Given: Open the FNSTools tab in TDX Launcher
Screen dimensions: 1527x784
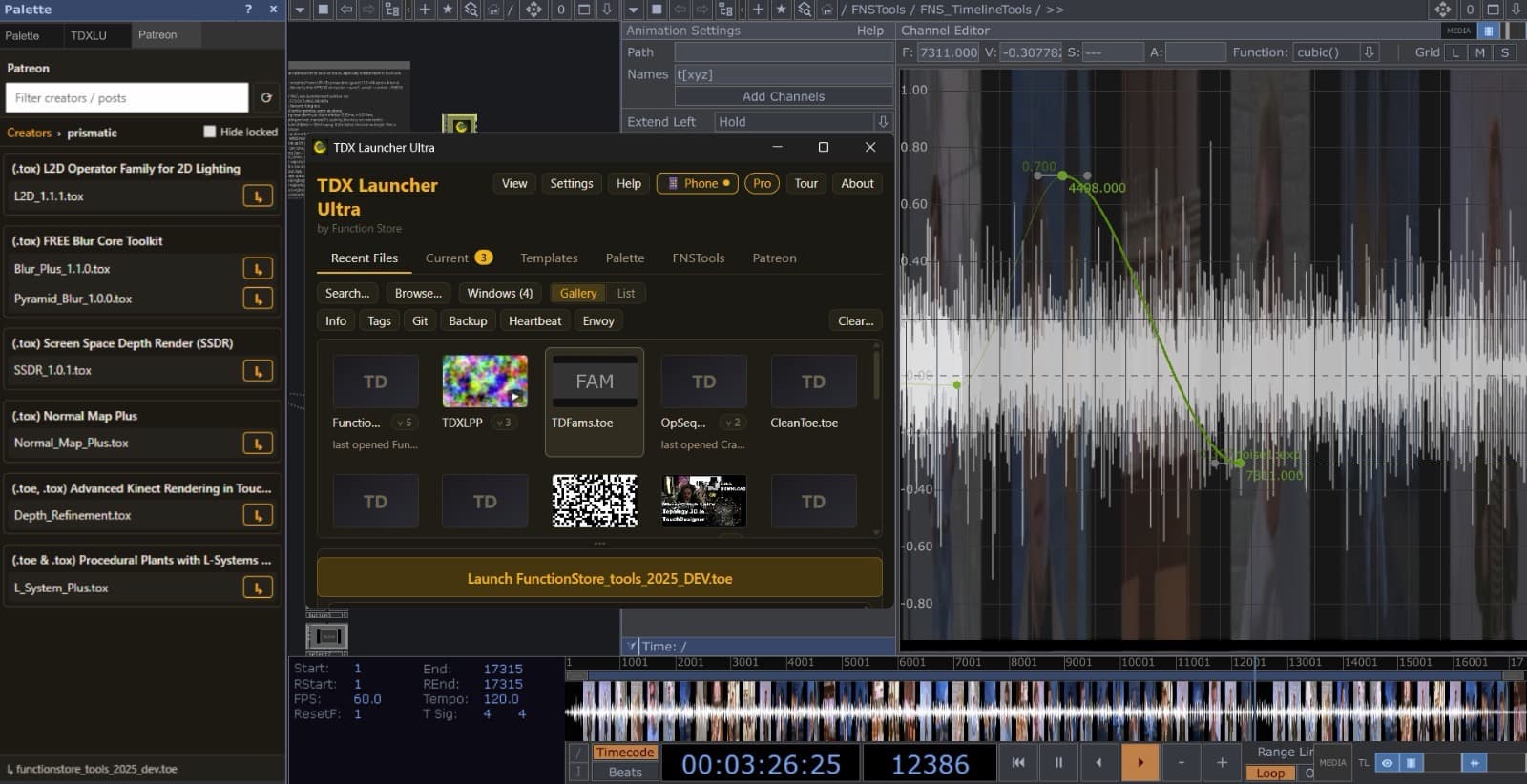Looking at the screenshot, I should pos(698,258).
